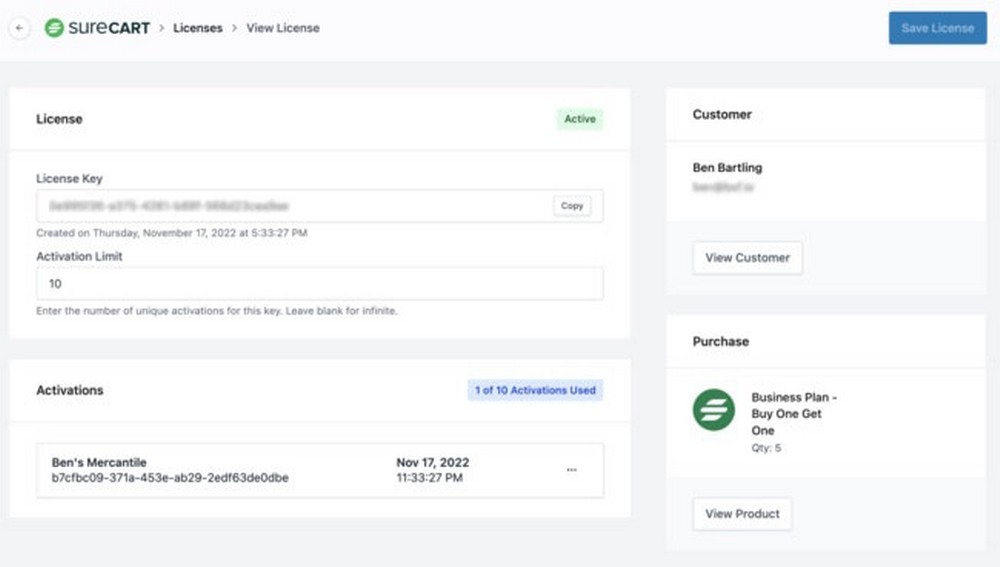Click the View Product button
Screen dimensions: 1000x567
point(742,514)
